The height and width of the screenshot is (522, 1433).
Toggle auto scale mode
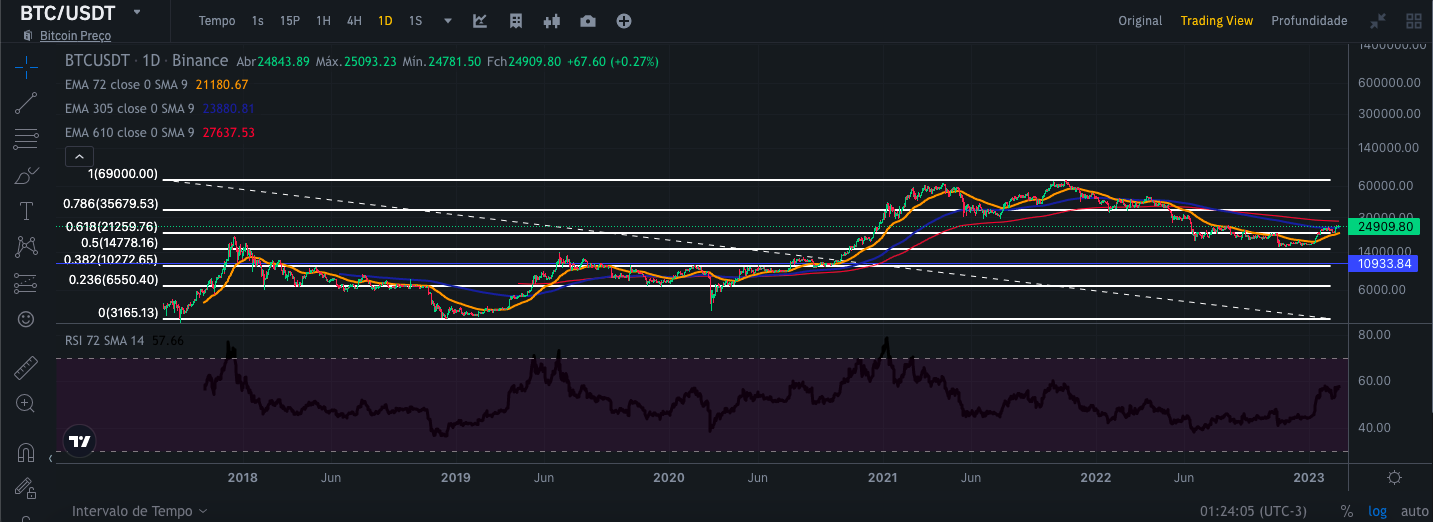point(1414,511)
